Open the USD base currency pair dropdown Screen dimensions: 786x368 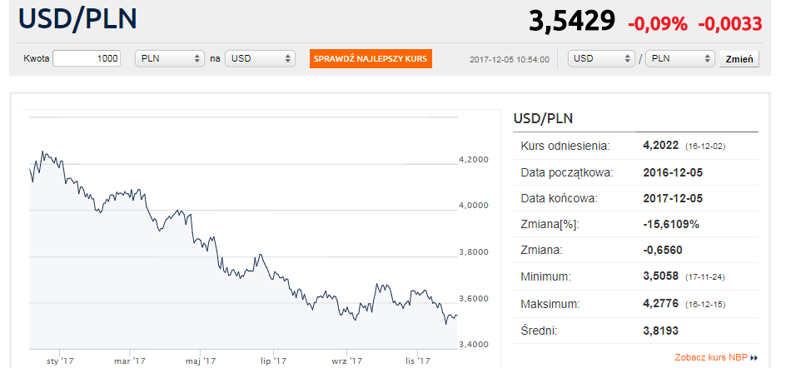click(x=602, y=59)
